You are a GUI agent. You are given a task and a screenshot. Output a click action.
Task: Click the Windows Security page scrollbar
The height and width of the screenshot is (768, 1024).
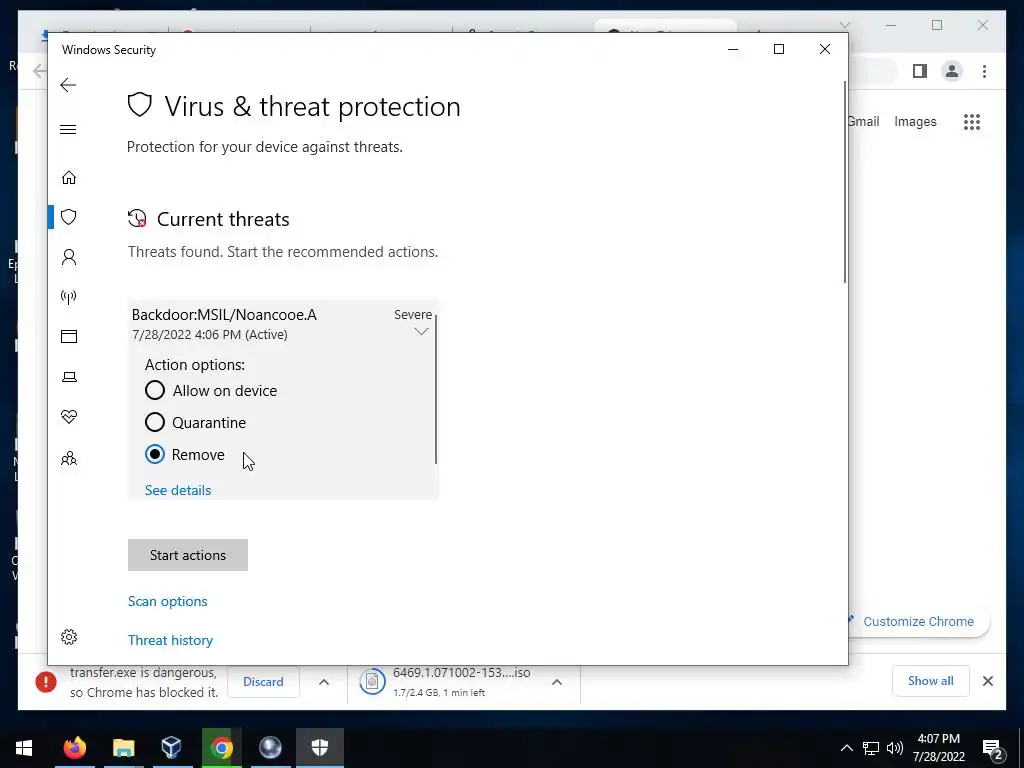pos(845,182)
